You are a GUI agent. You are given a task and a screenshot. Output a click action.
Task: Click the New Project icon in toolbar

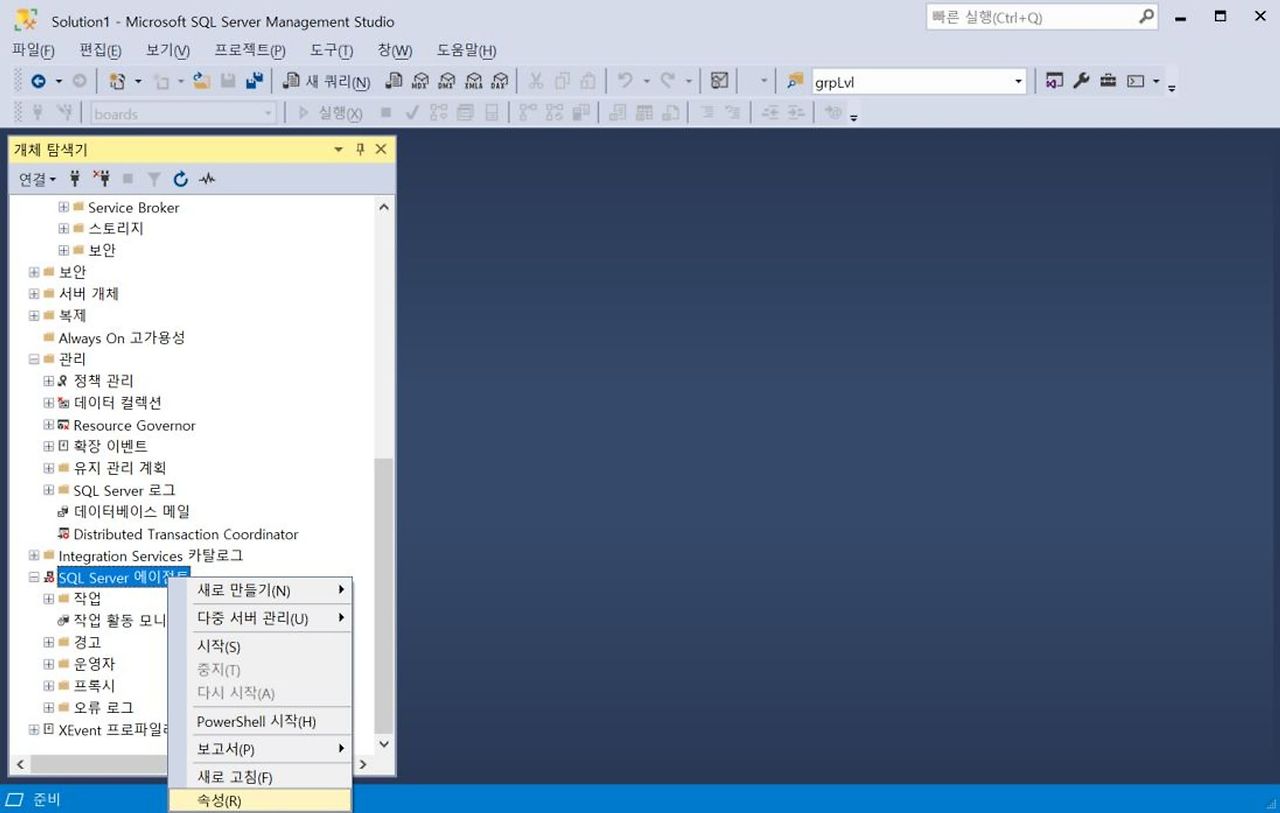[x=117, y=82]
